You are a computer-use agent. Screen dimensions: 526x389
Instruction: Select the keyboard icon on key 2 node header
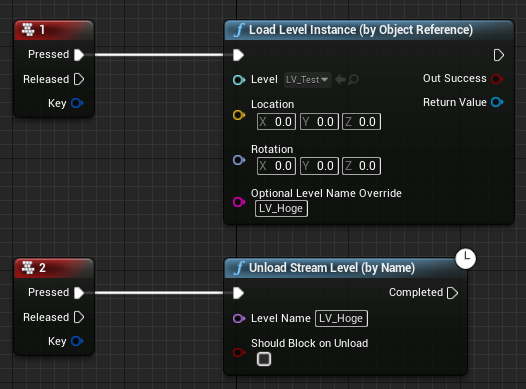(28, 268)
